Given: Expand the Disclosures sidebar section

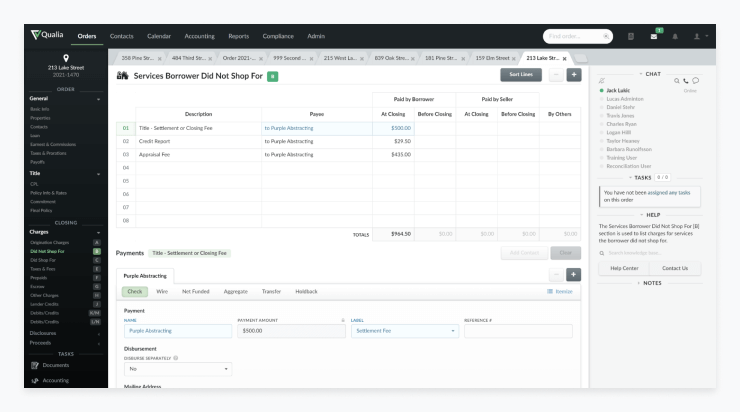Looking at the screenshot, I should click(x=99, y=334).
